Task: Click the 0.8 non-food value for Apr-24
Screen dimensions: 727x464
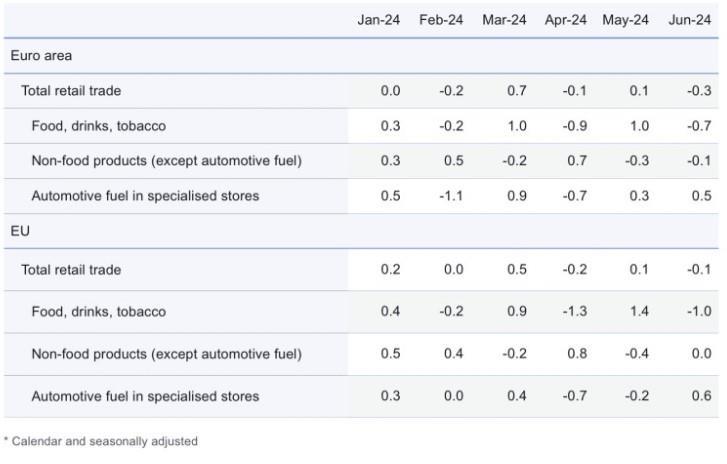Action: tap(577, 354)
